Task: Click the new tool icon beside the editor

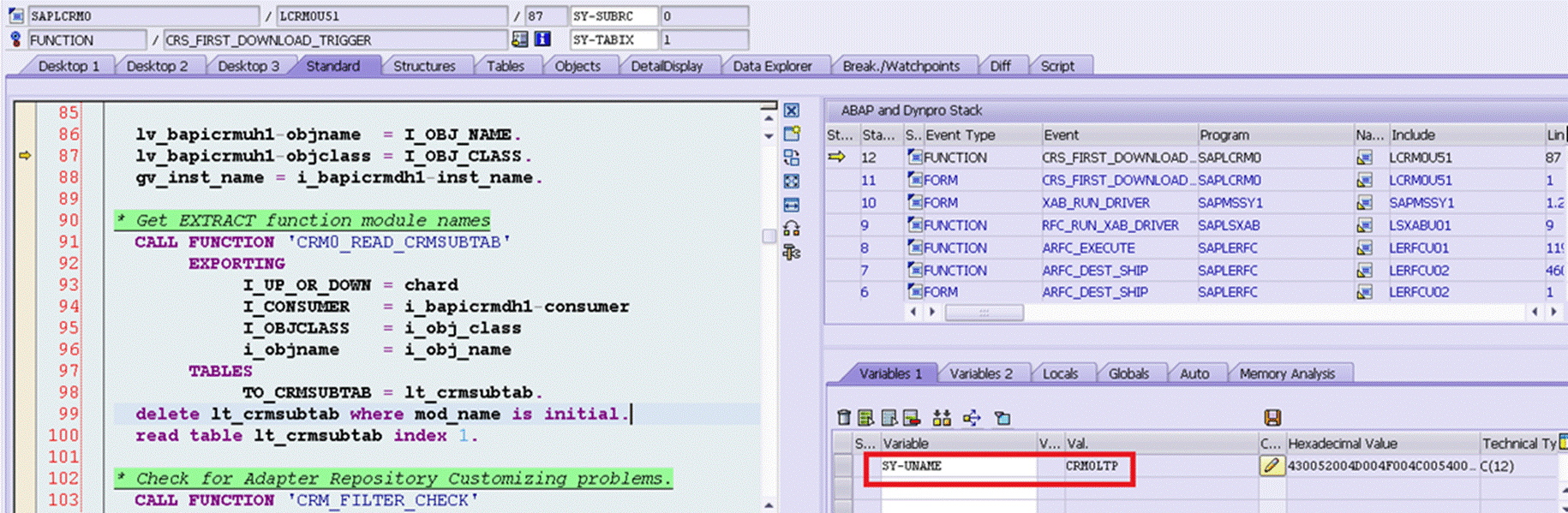Action: click(x=792, y=134)
